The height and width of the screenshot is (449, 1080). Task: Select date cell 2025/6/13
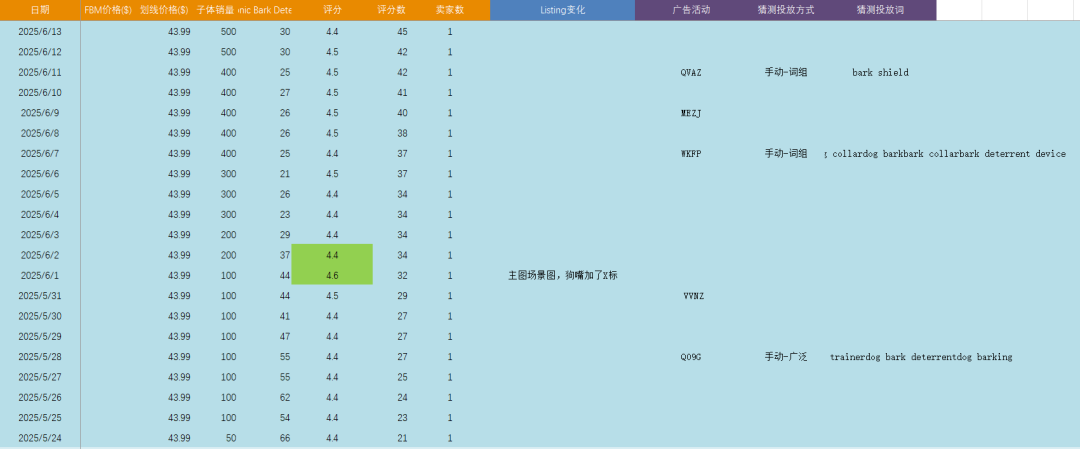tap(40, 32)
